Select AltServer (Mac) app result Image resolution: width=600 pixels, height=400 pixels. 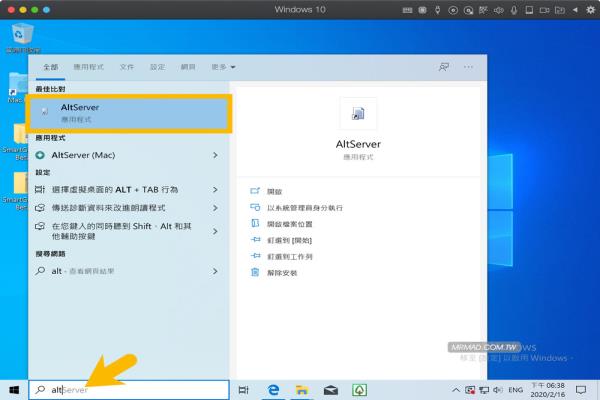(83, 155)
